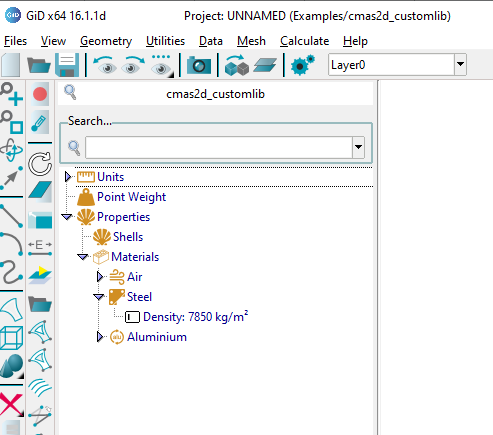Click the New project toolbar icon
The image size is (493, 435).
pos(11,65)
